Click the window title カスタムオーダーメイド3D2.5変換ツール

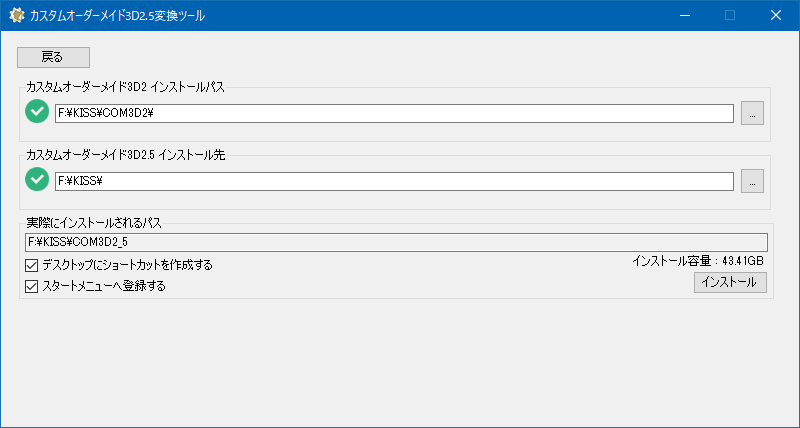(x=118, y=15)
